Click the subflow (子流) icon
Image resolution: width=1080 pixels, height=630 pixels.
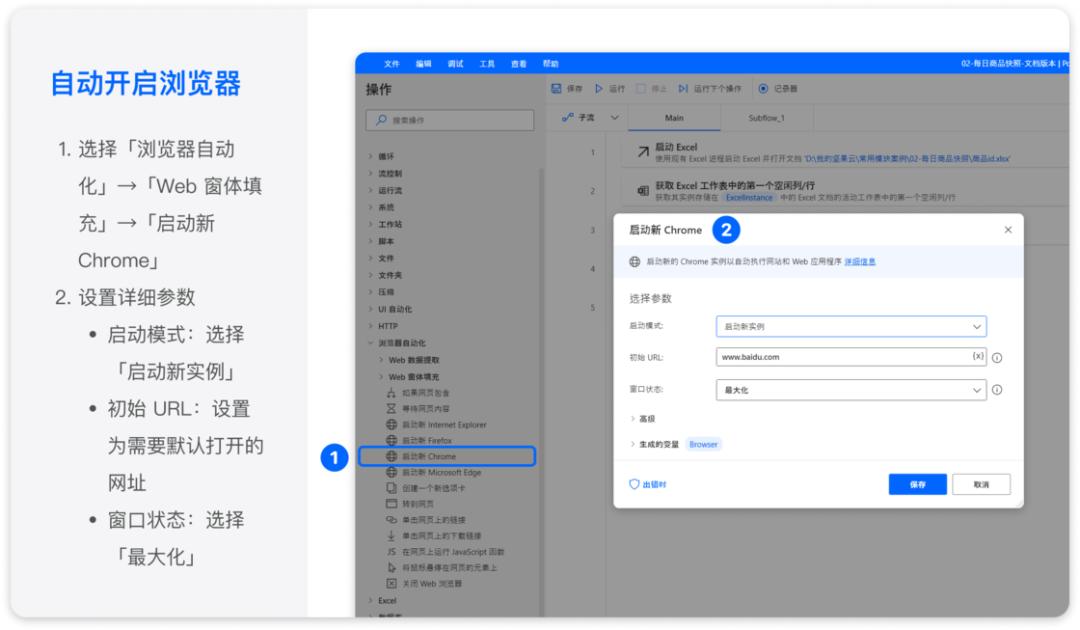tap(568, 118)
